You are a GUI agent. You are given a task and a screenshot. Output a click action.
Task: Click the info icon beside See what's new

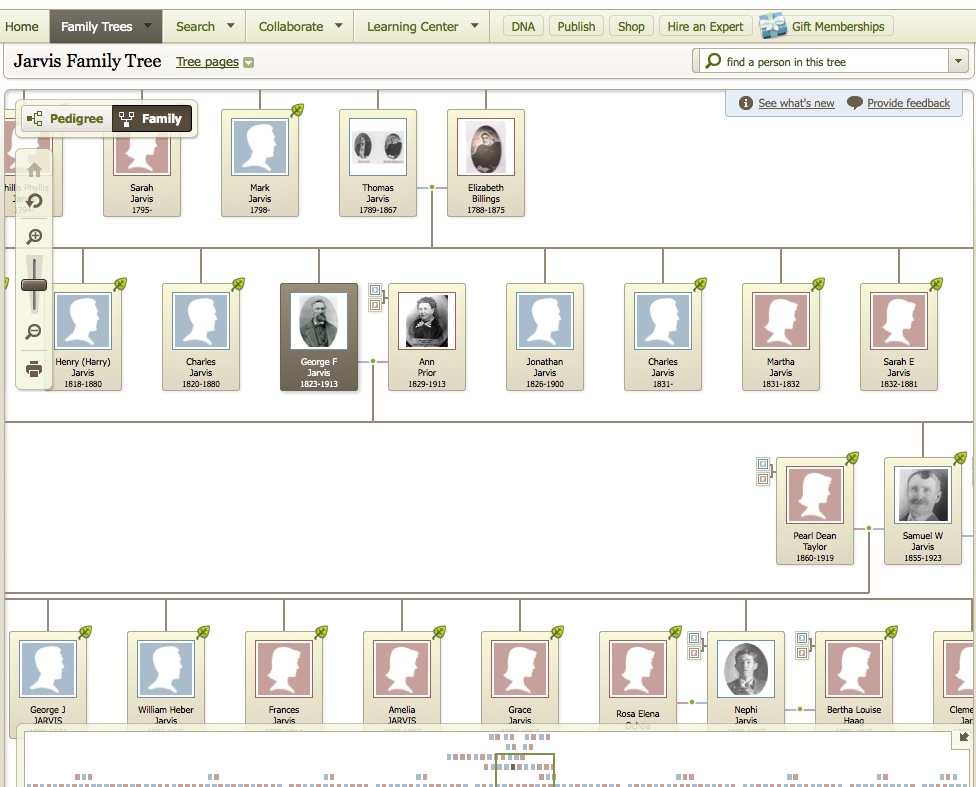click(x=746, y=103)
